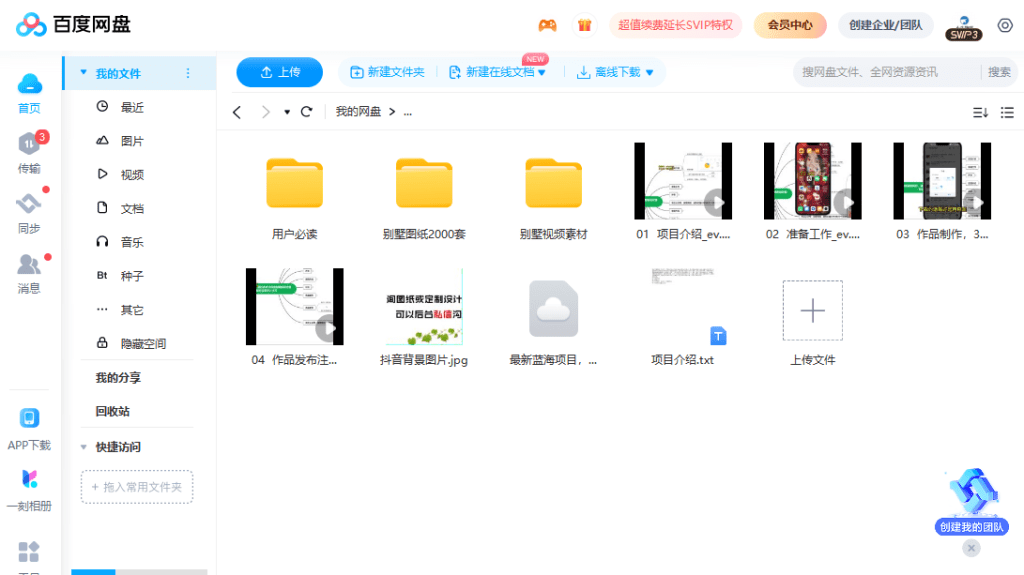Click the 超值续费延长SVIP特权 button
The image size is (1024, 575).
point(675,25)
